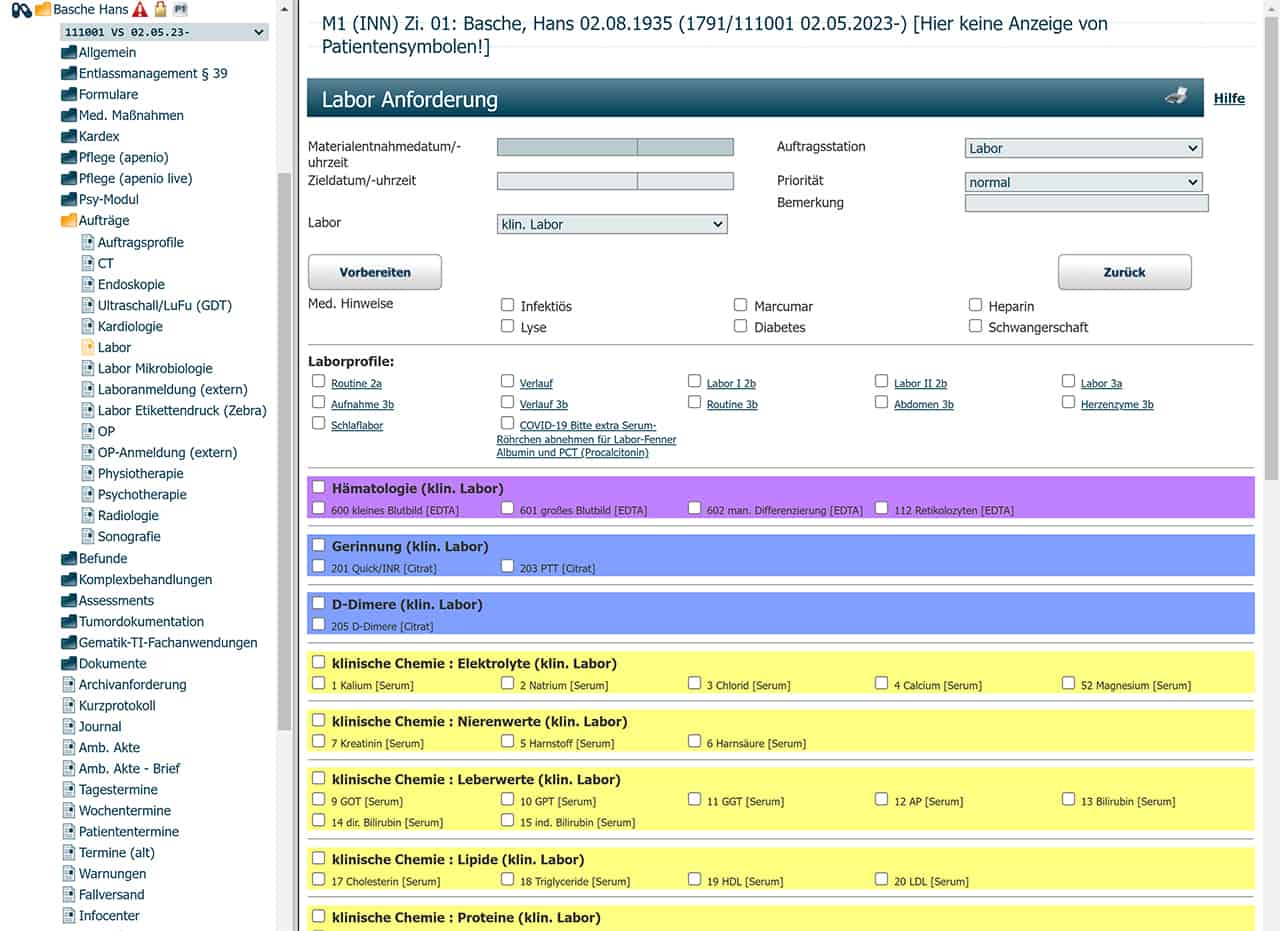Open the Hilfe link
The image size is (1280, 931).
pyautogui.click(x=1229, y=98)
